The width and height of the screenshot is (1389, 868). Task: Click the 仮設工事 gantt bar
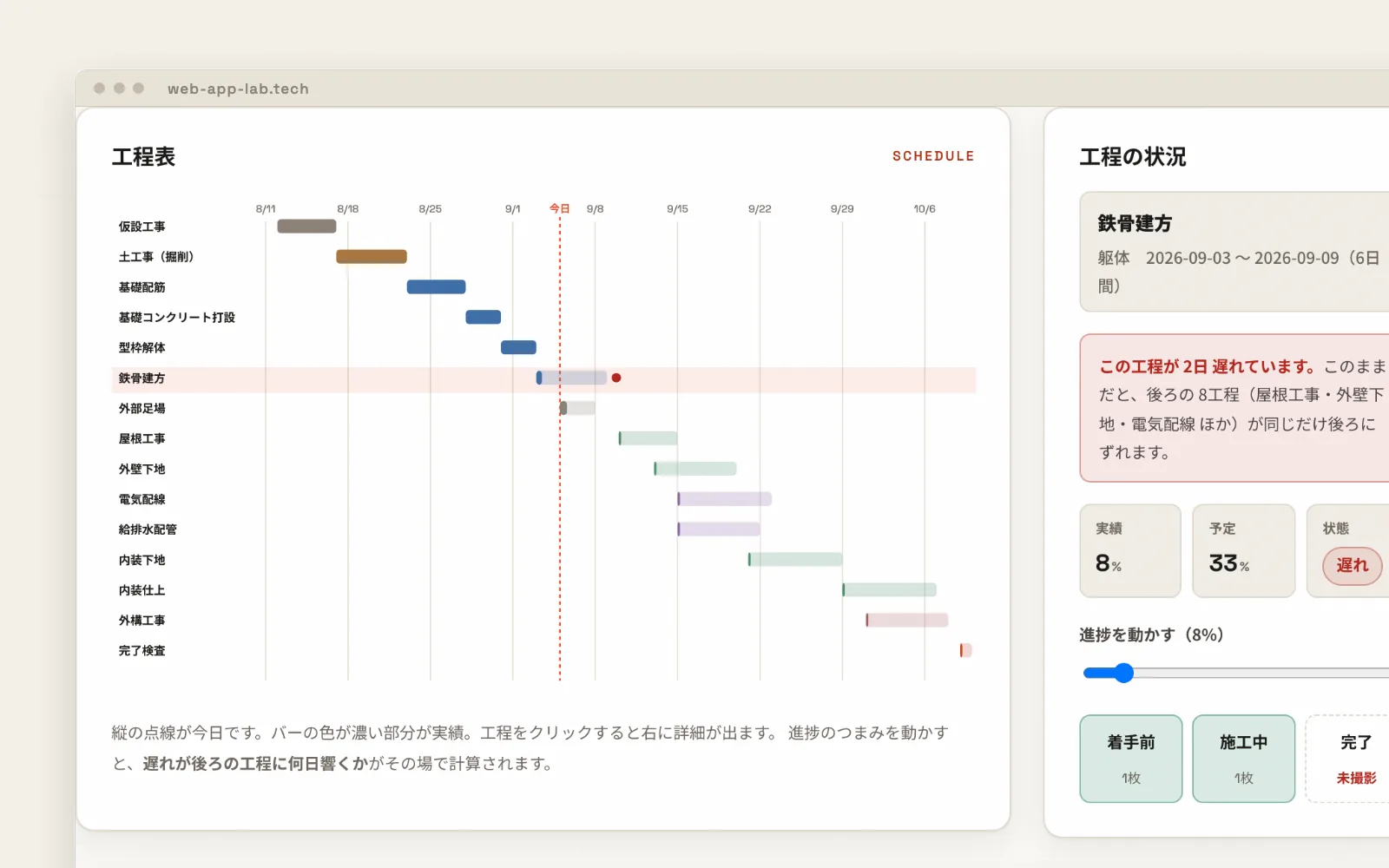pos(306,227)
